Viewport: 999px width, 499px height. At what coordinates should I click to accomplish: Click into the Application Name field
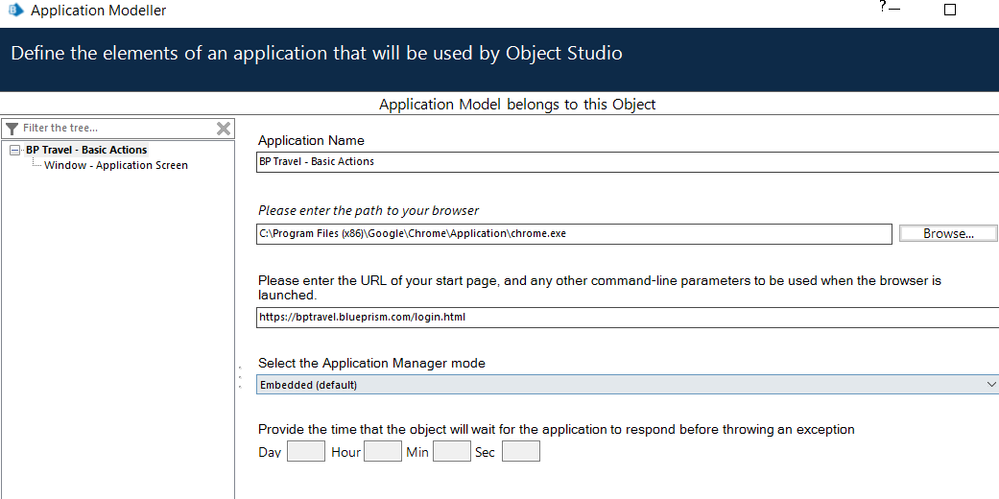pyautogui.click(x=627, y=161)
